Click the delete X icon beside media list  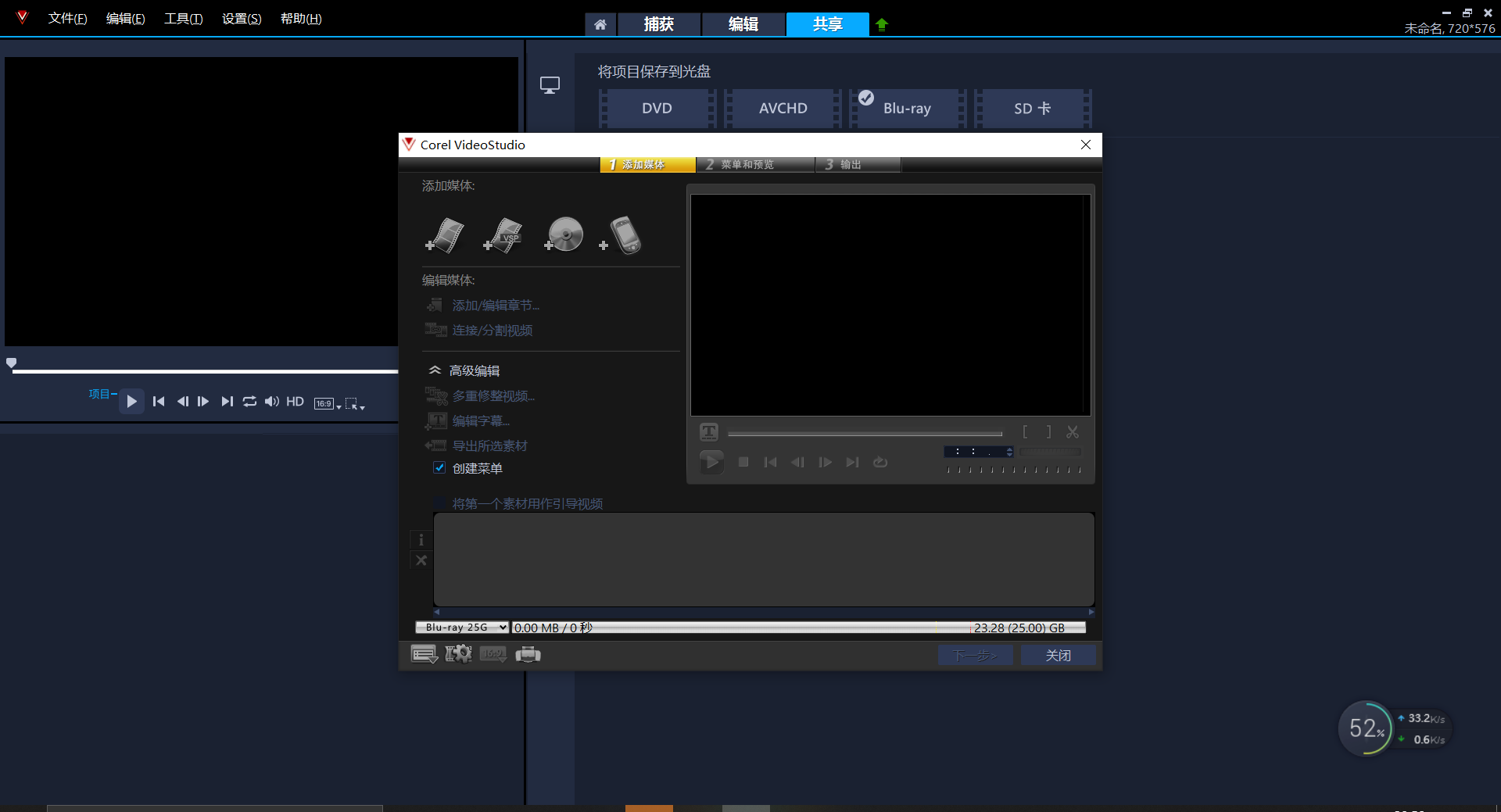point(421,560)
